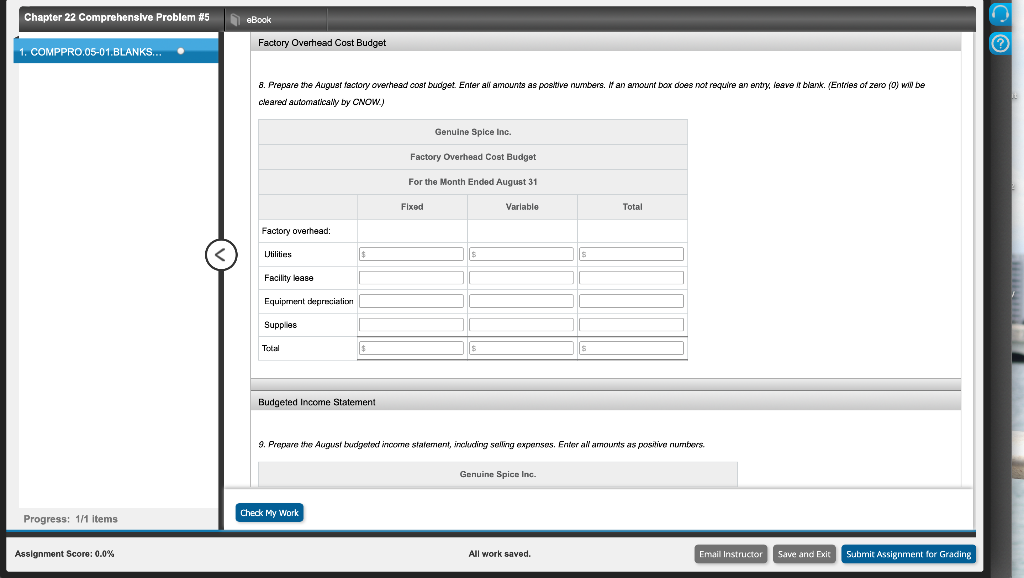The image size is (1024, 578).
Task: Click the question 9 instruction text
Action: point(481,445)
